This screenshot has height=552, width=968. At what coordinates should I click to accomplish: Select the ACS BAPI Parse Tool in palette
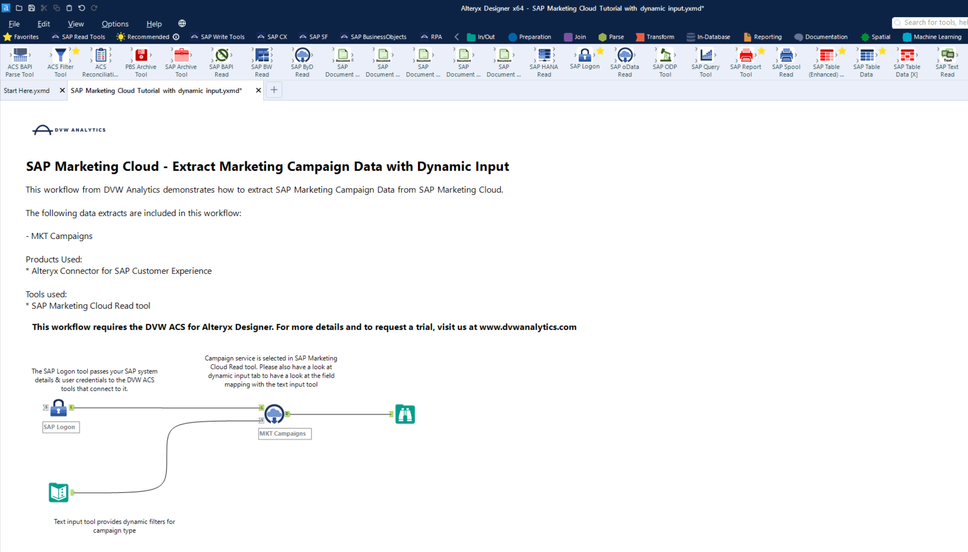click(20, 62)
